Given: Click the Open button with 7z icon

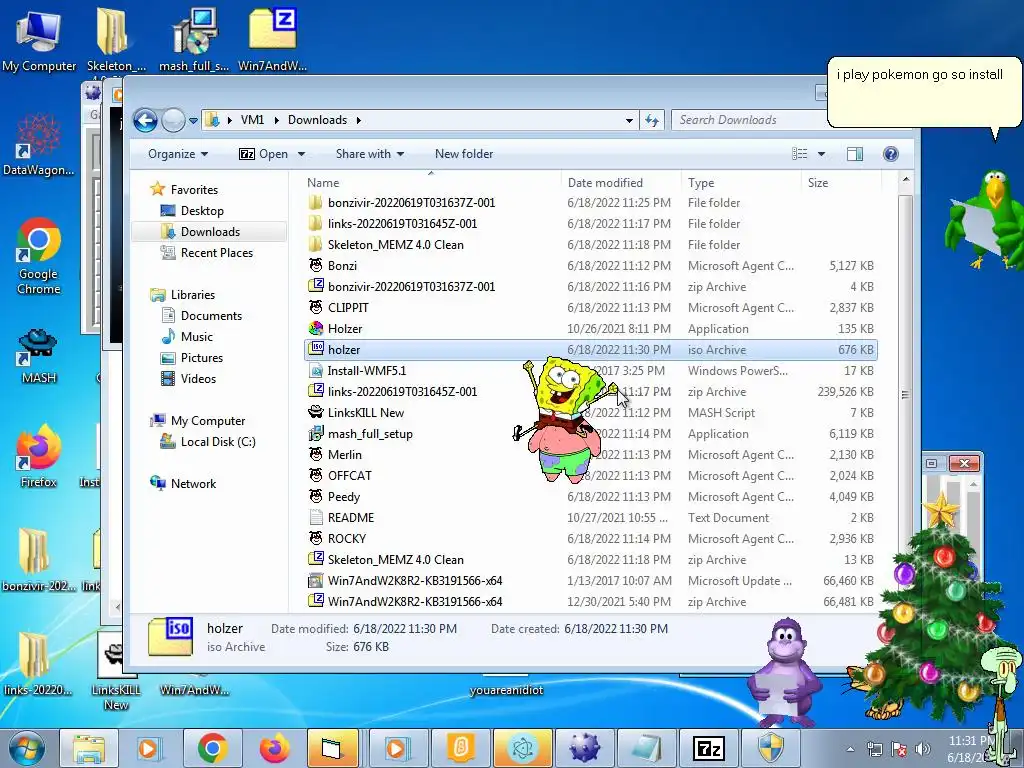Looking at the screenshot, I should [263, 154].
